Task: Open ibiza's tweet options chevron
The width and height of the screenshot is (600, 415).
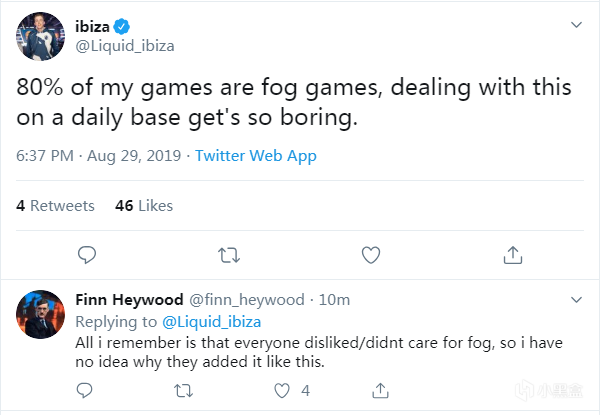Action: point(577,24)
